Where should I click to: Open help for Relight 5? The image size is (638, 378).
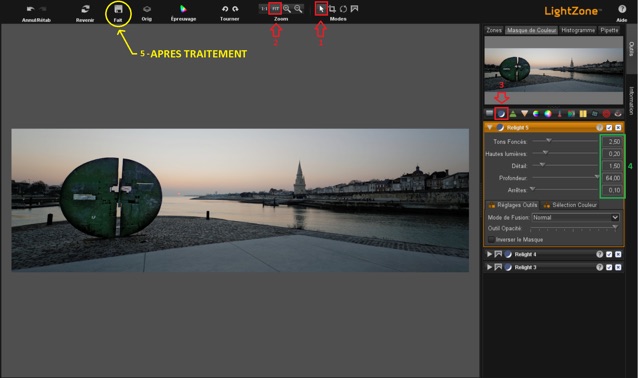[x=599, y=128]
